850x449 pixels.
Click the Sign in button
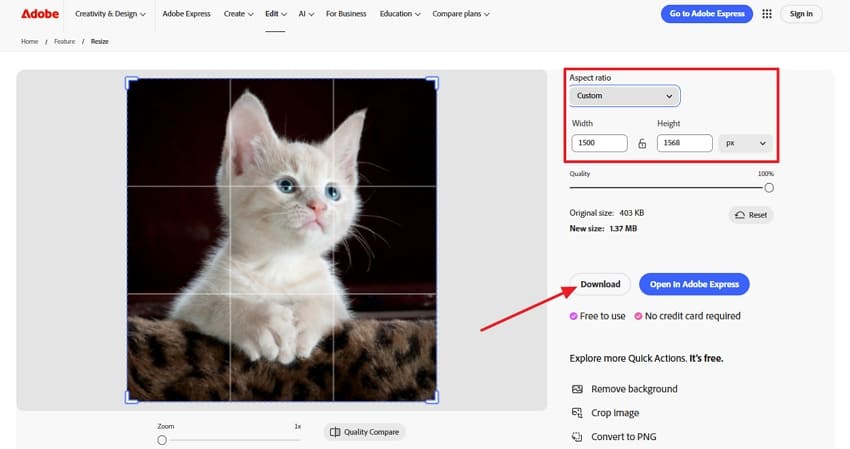point(801,14)
